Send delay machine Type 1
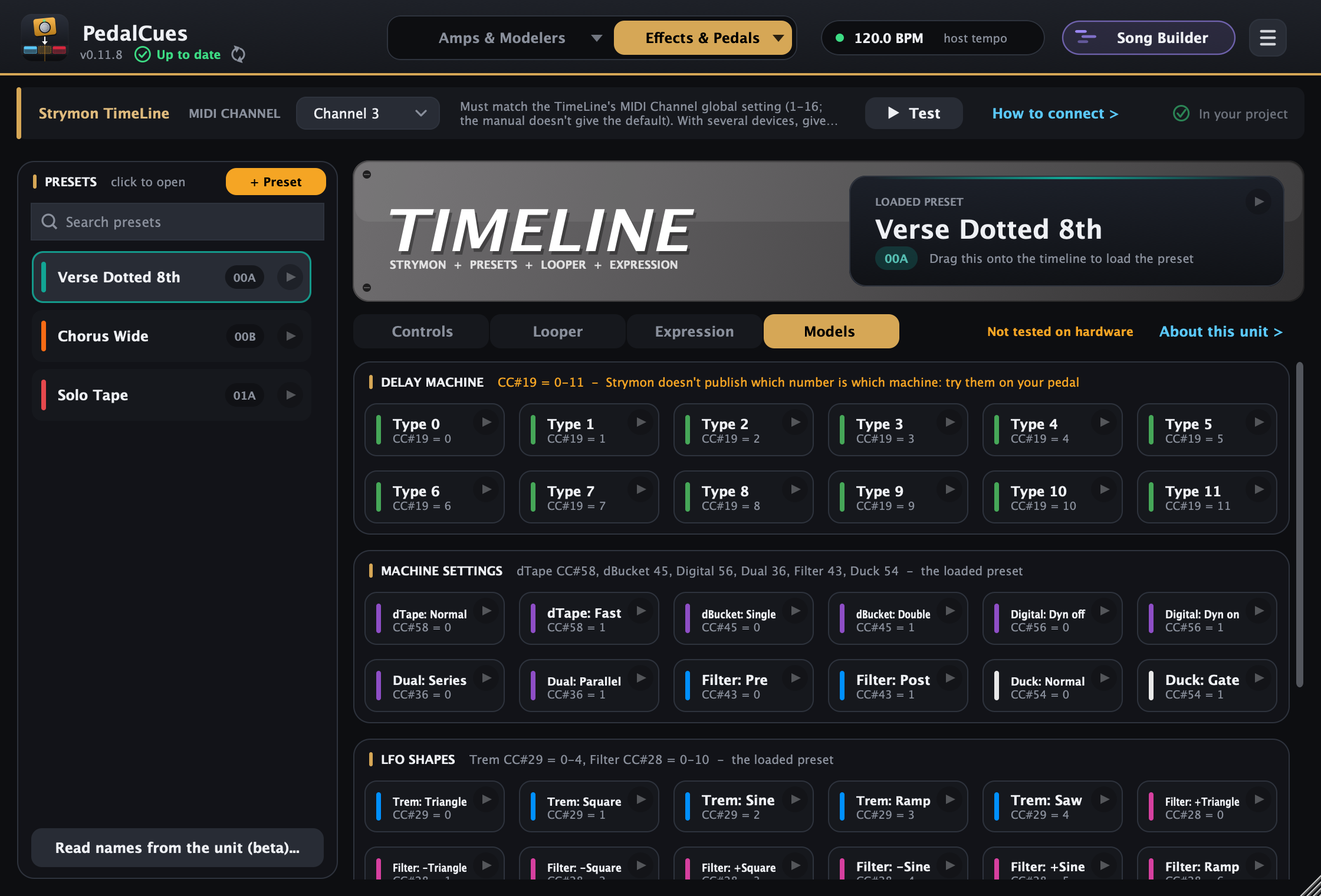 coord(589,430)
